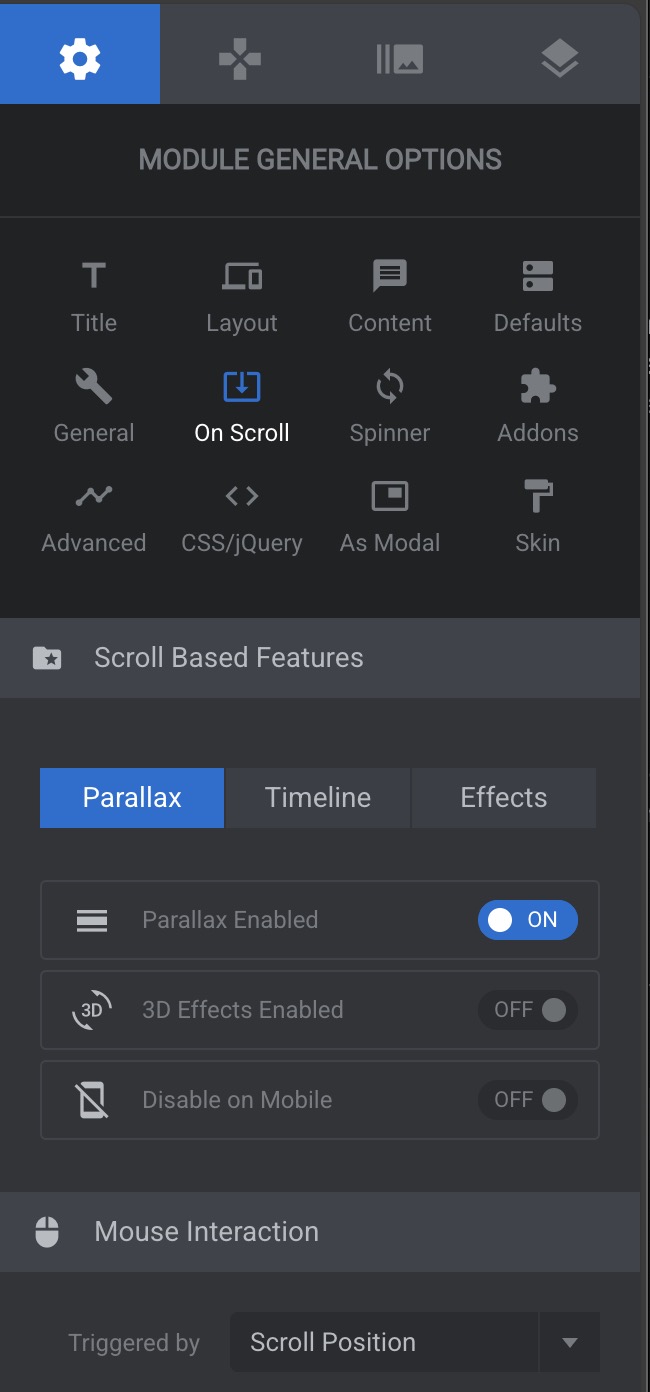Enable the 3D Effects switch

(527, 1010)
